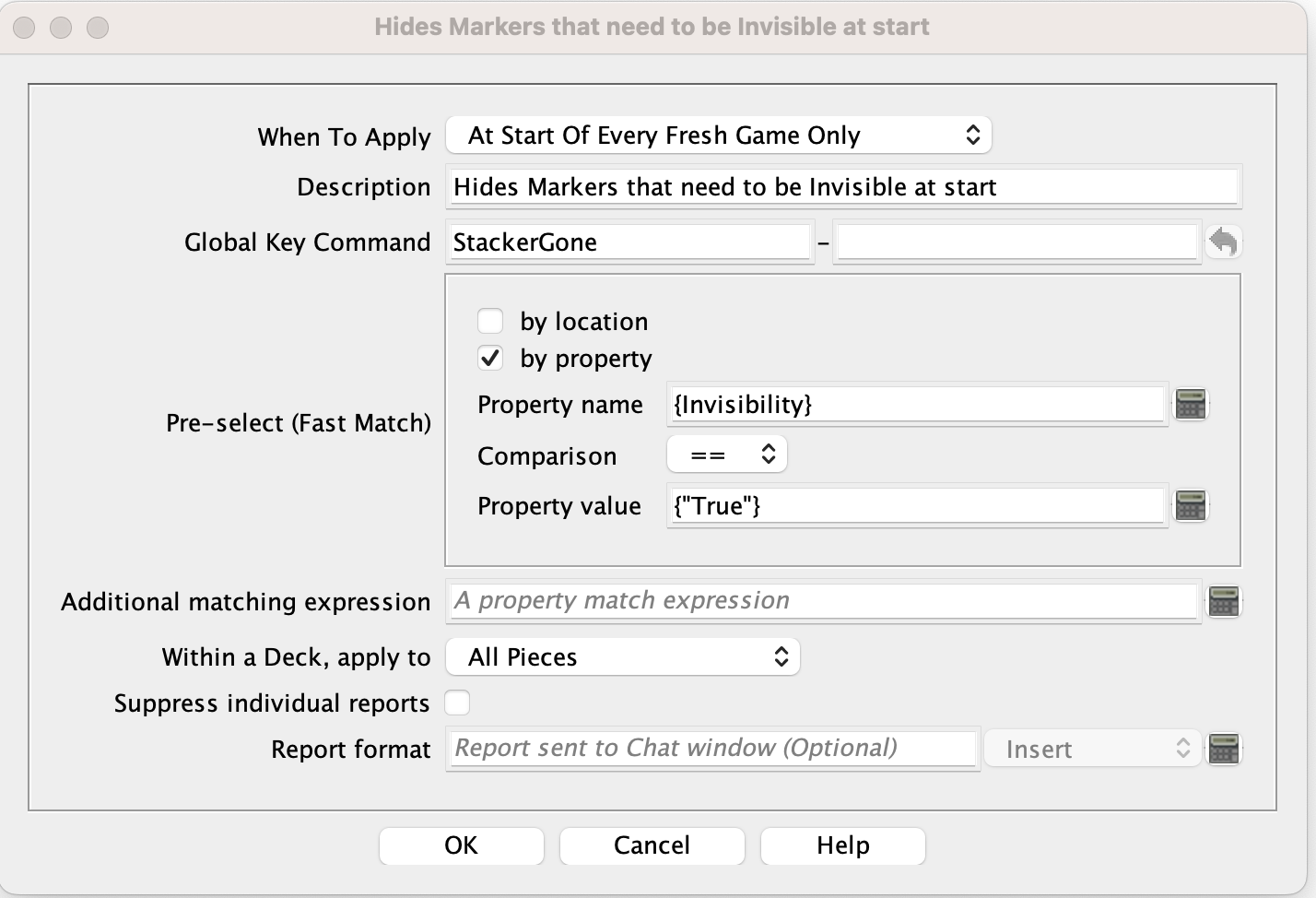This screenshot has height=898, width=1316.
Task: Click into the Description text field
Action: pyautogui.click(x=843, y=187)
